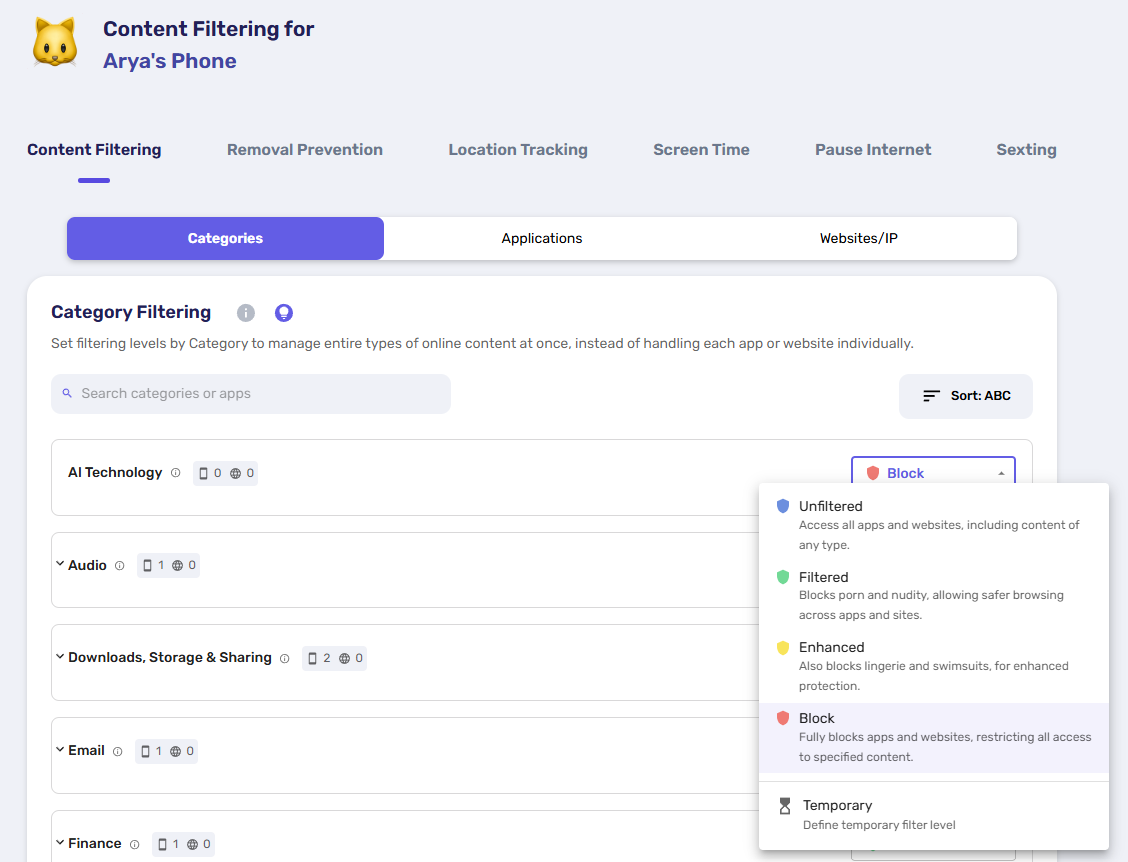Open the Sort: ABC menu
The width and height of the screenshot is (1128, 862).
965,396
